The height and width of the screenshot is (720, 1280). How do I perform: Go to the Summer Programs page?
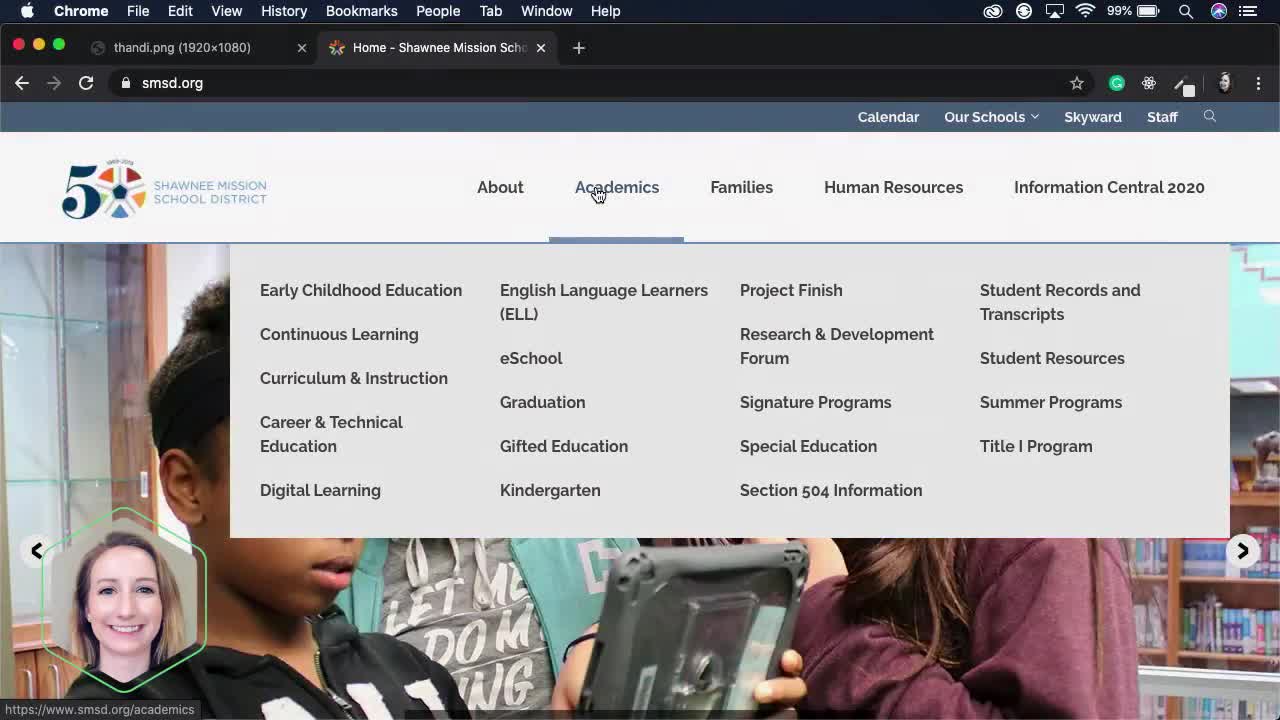click(1050, 402)
